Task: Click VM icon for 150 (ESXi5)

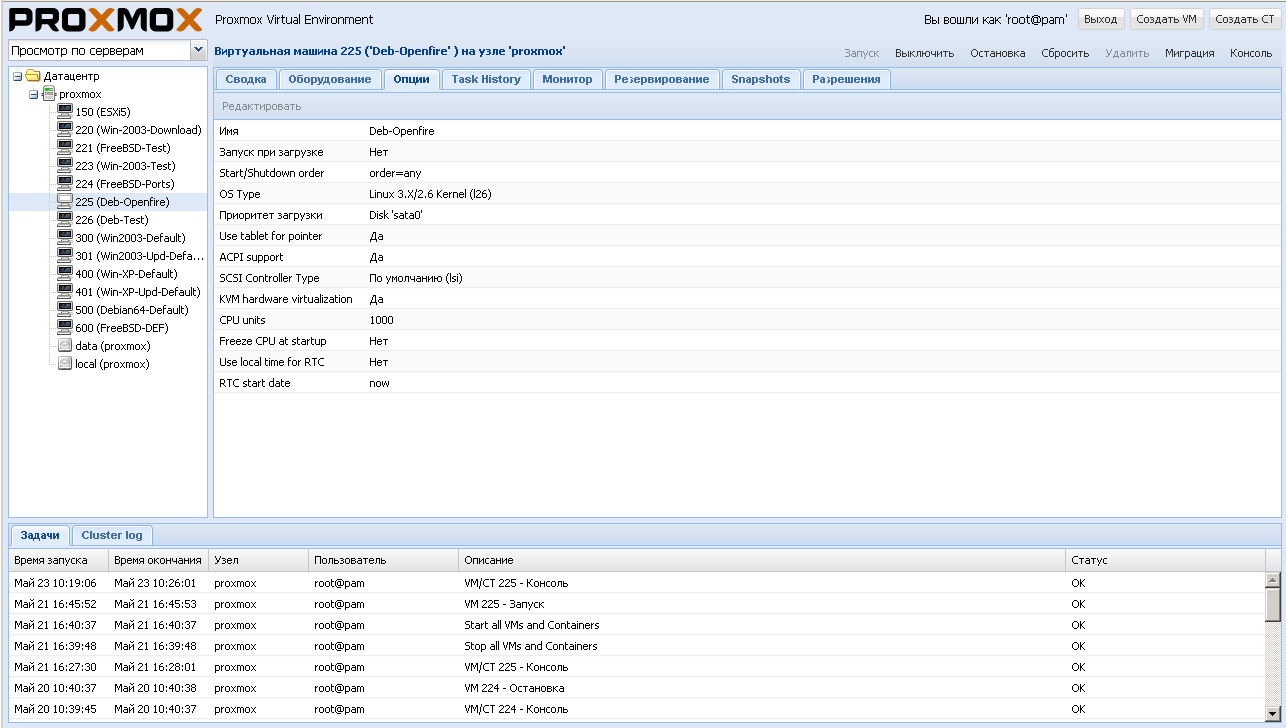Action: pyautogui.click(x=65, y=112)
